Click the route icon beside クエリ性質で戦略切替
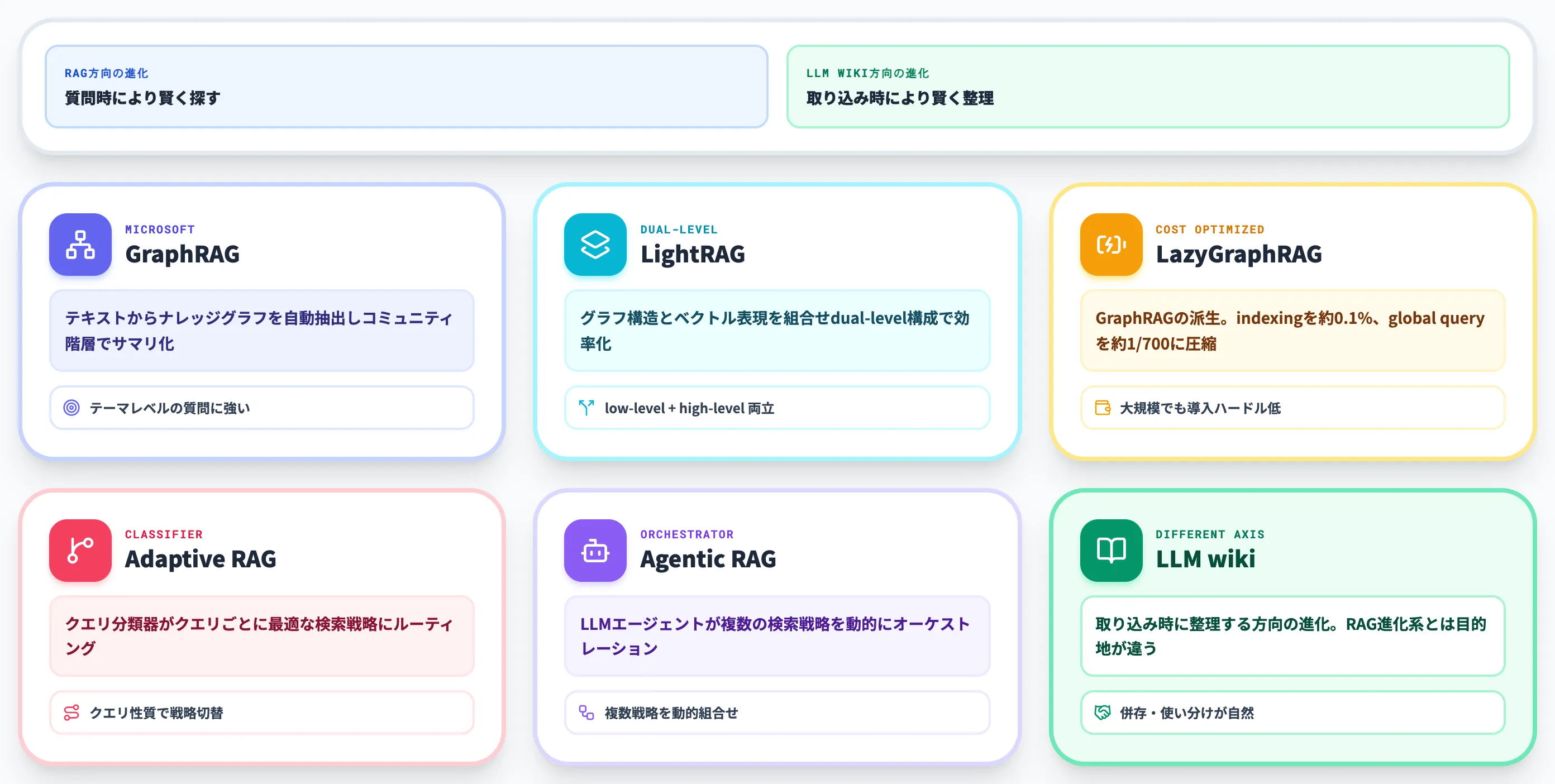The height and width of the screenshot is (784, 1555). [72, 713]
